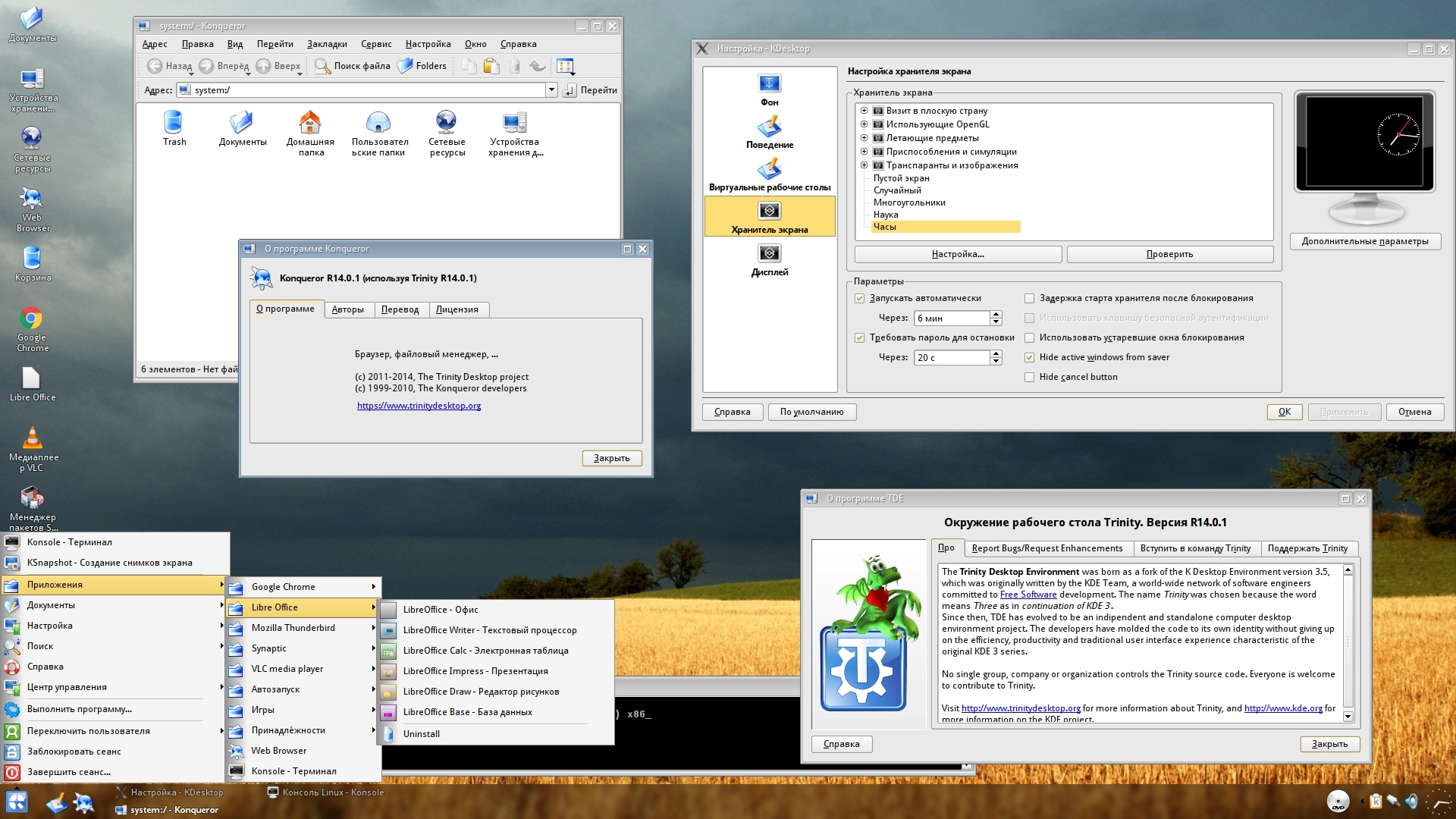1456x819 pixels.
Task: Click Проверить button to test screensaver
Action: 1169,255
